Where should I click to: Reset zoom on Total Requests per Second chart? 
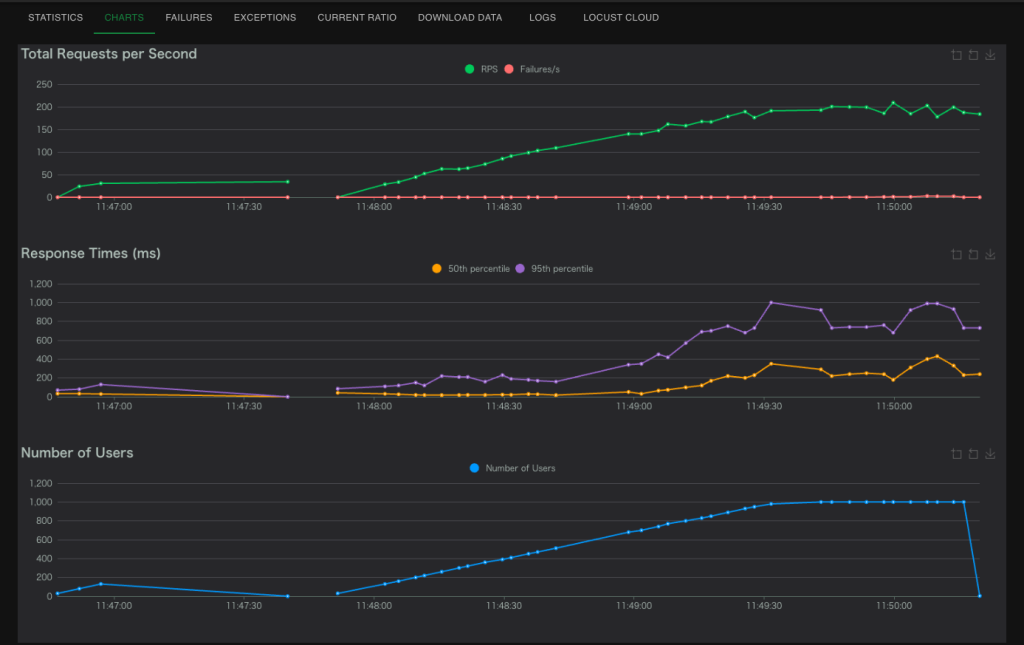click(x=973, y=55)
